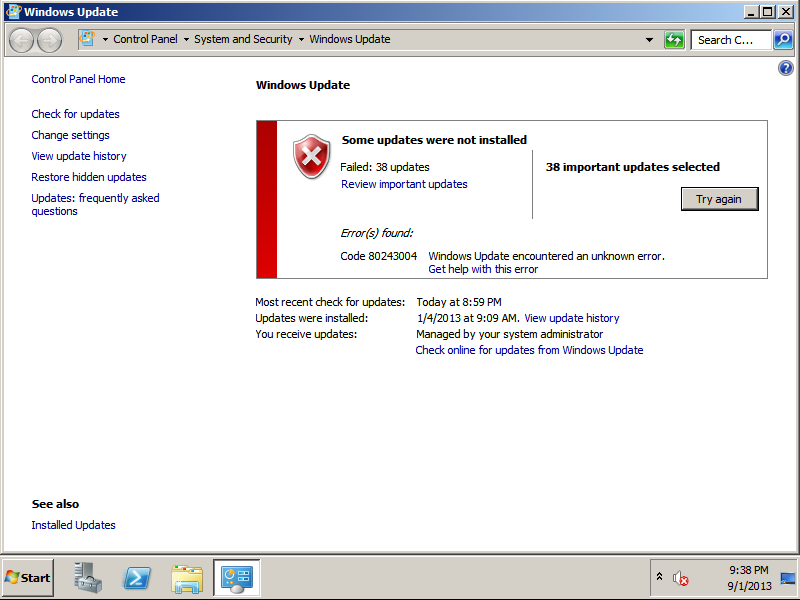The height and width of the screenshot is (600, 800).
Task: Open Installed Updates link
Action: tap(73, 525)
